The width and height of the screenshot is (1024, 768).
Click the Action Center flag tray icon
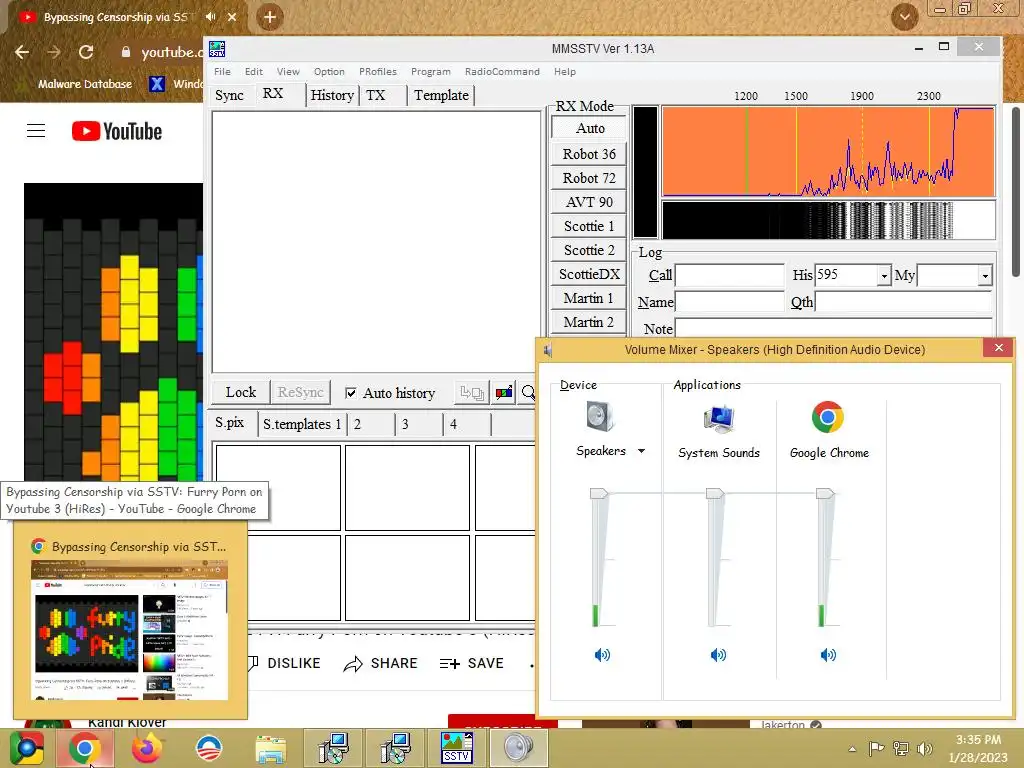(876, 748)
